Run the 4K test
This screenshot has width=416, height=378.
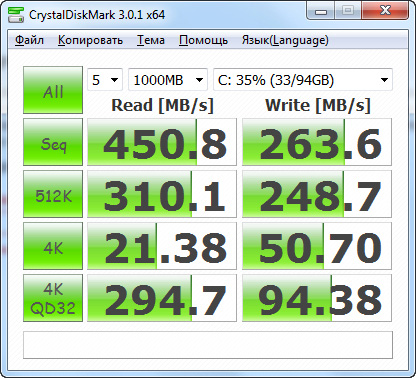pos(53,246)
